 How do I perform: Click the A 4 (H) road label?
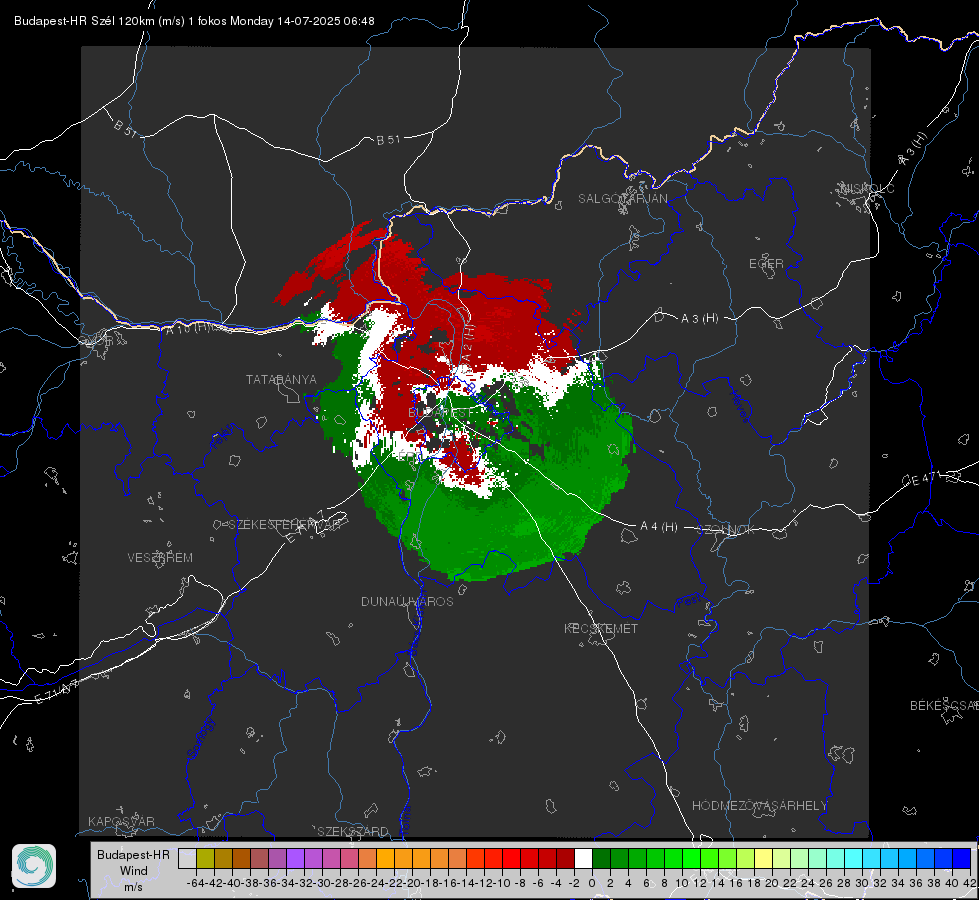pyautogui.click(x=659, y=527)
